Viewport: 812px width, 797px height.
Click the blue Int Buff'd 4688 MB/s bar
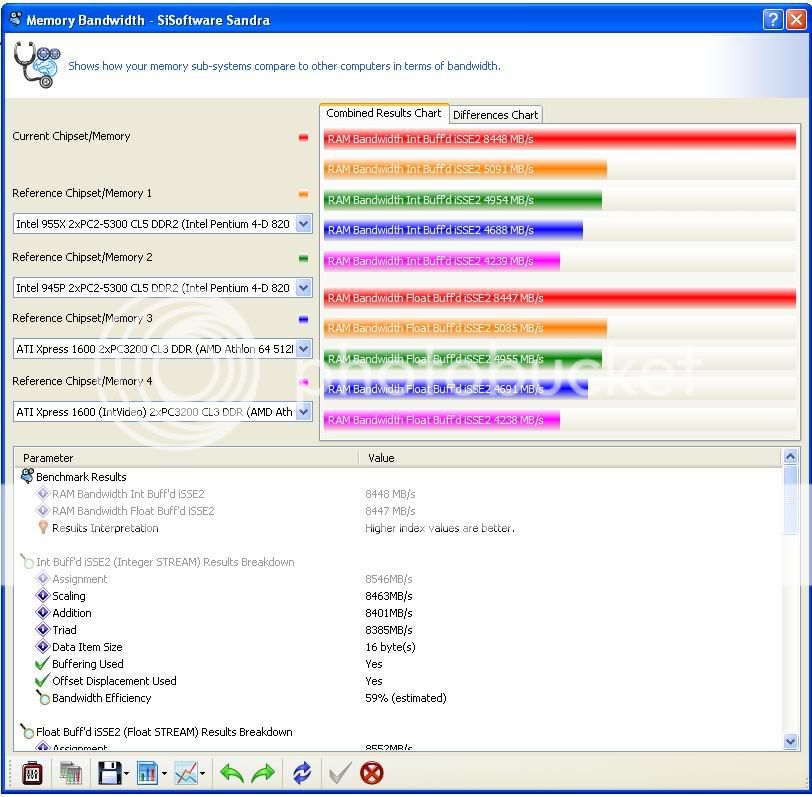(x=454, y=230)
